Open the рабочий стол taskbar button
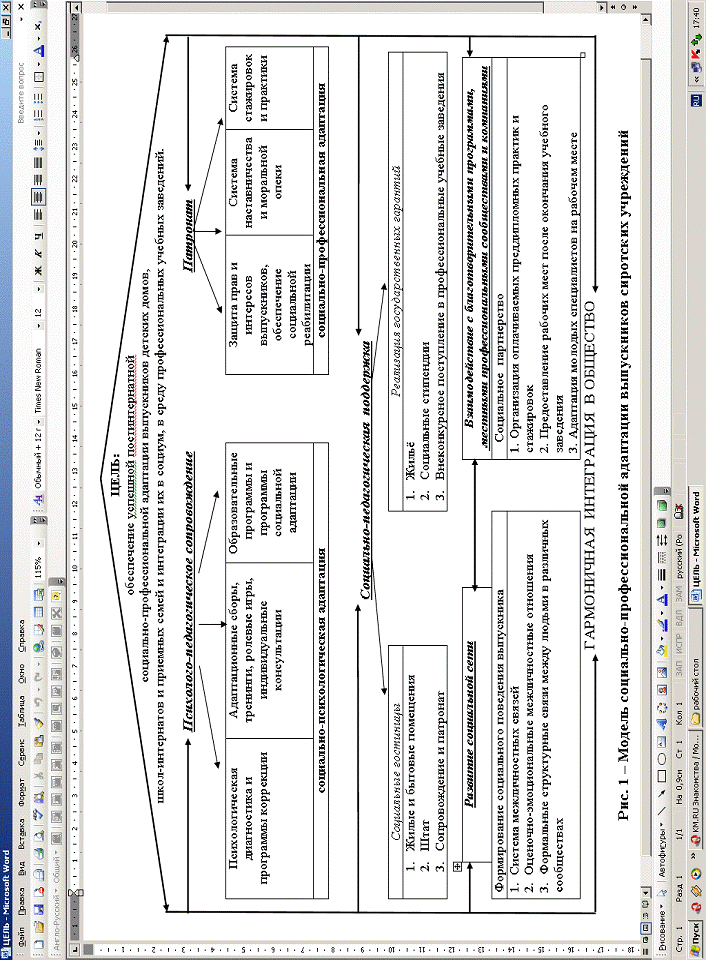Image resolution: width=706 pixels, height=960 pixels. [697, 668]
